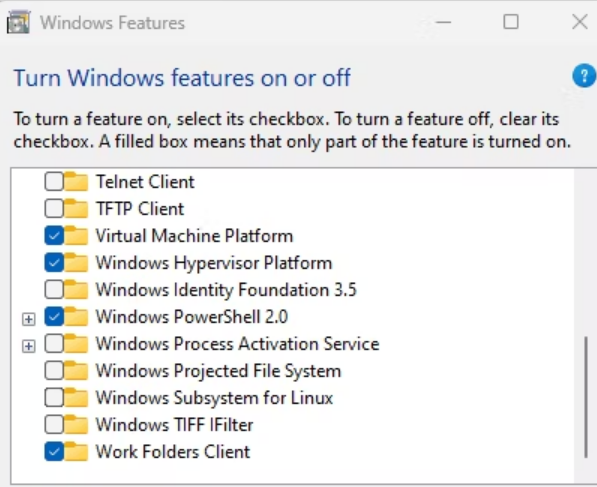This screenshot has height=487, width=597.
Task: Disable the Work Folders Client checkbox
Action: [x=54, y=452]
